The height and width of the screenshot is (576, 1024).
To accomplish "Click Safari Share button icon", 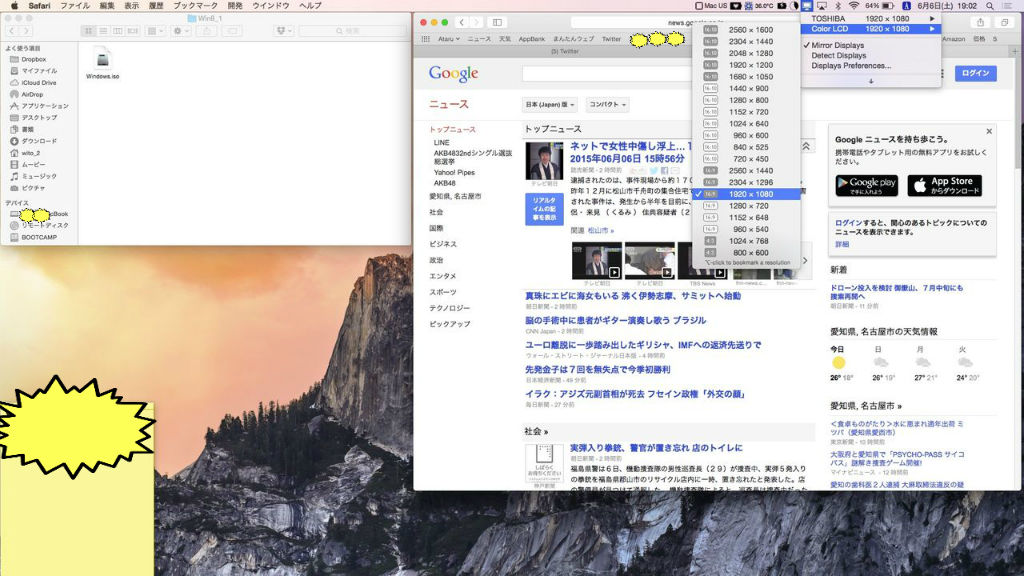I will [x=980, y=22].
